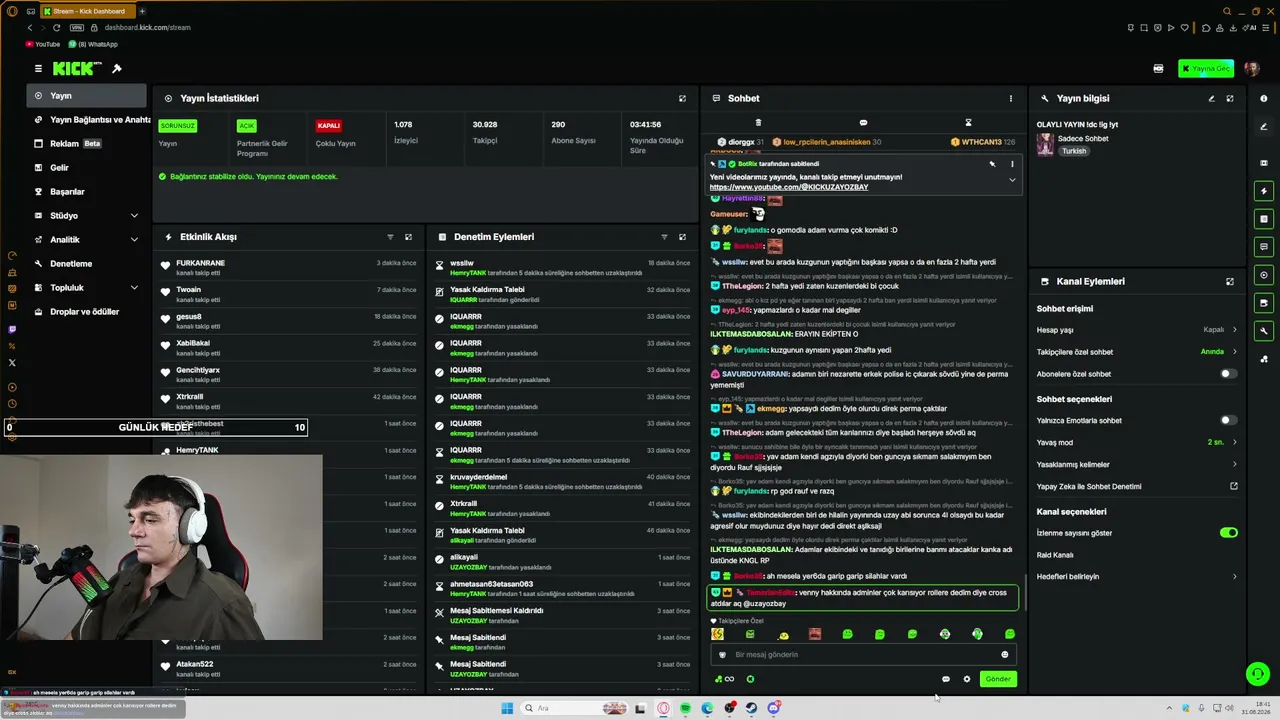Focus the Bir mesaj gönderin input
The width and height of the screenshot is (1280, 720).
coord(863,655)
